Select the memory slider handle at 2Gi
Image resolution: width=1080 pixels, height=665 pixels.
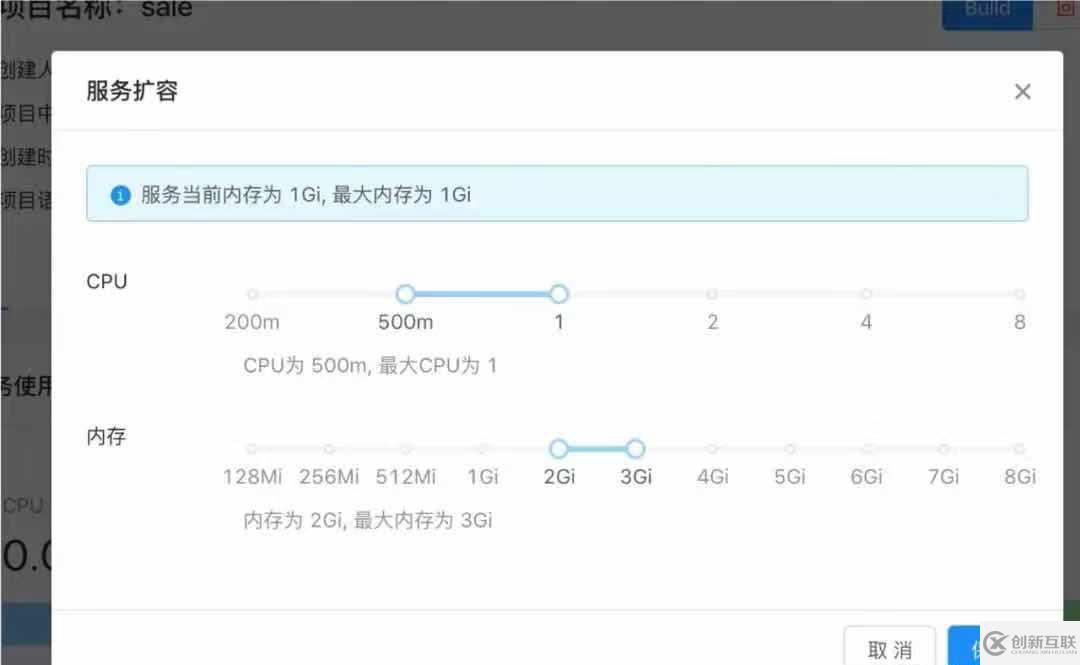pos(559,449)
